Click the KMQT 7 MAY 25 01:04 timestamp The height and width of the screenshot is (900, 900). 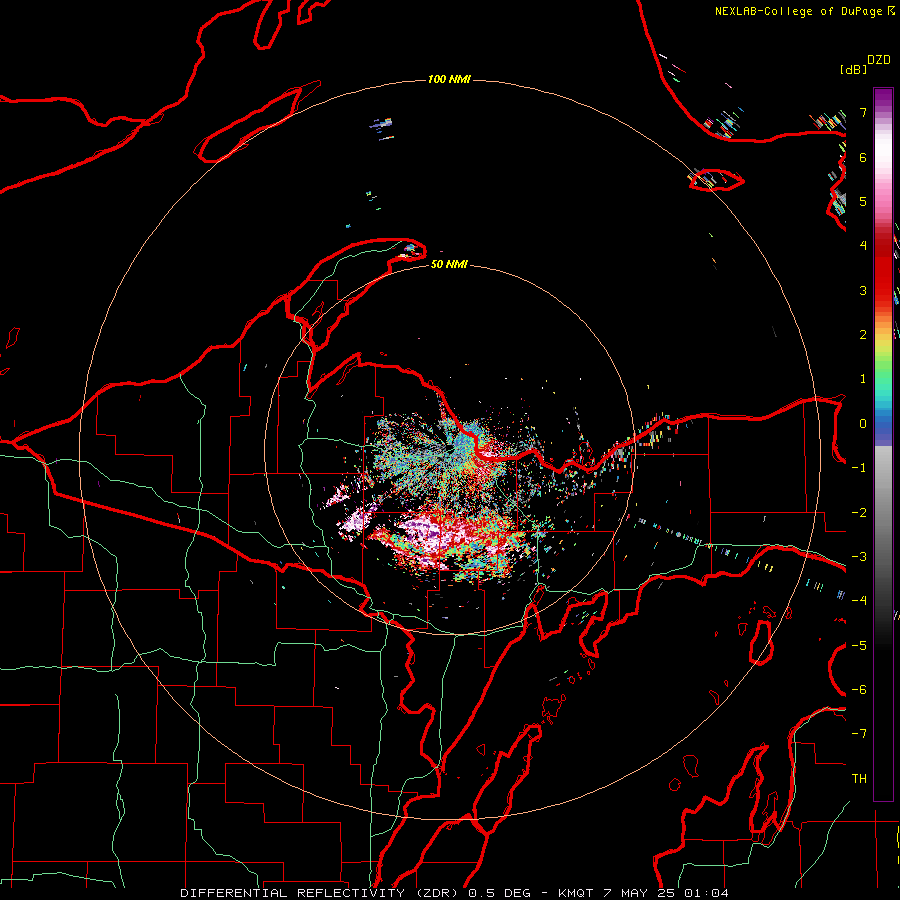coord(643,893)
